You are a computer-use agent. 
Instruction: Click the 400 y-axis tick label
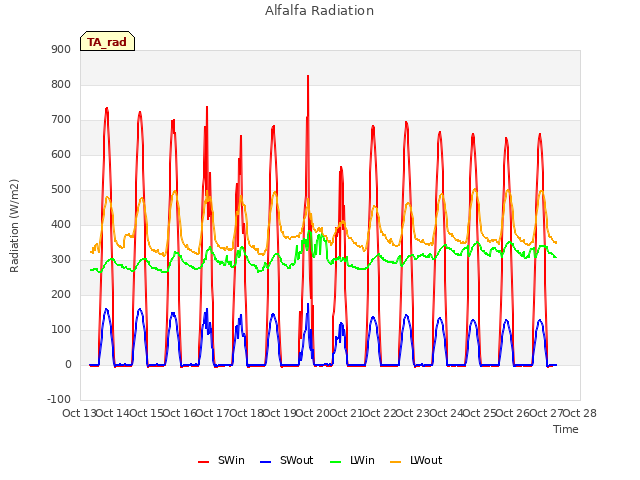click(61, 224)
